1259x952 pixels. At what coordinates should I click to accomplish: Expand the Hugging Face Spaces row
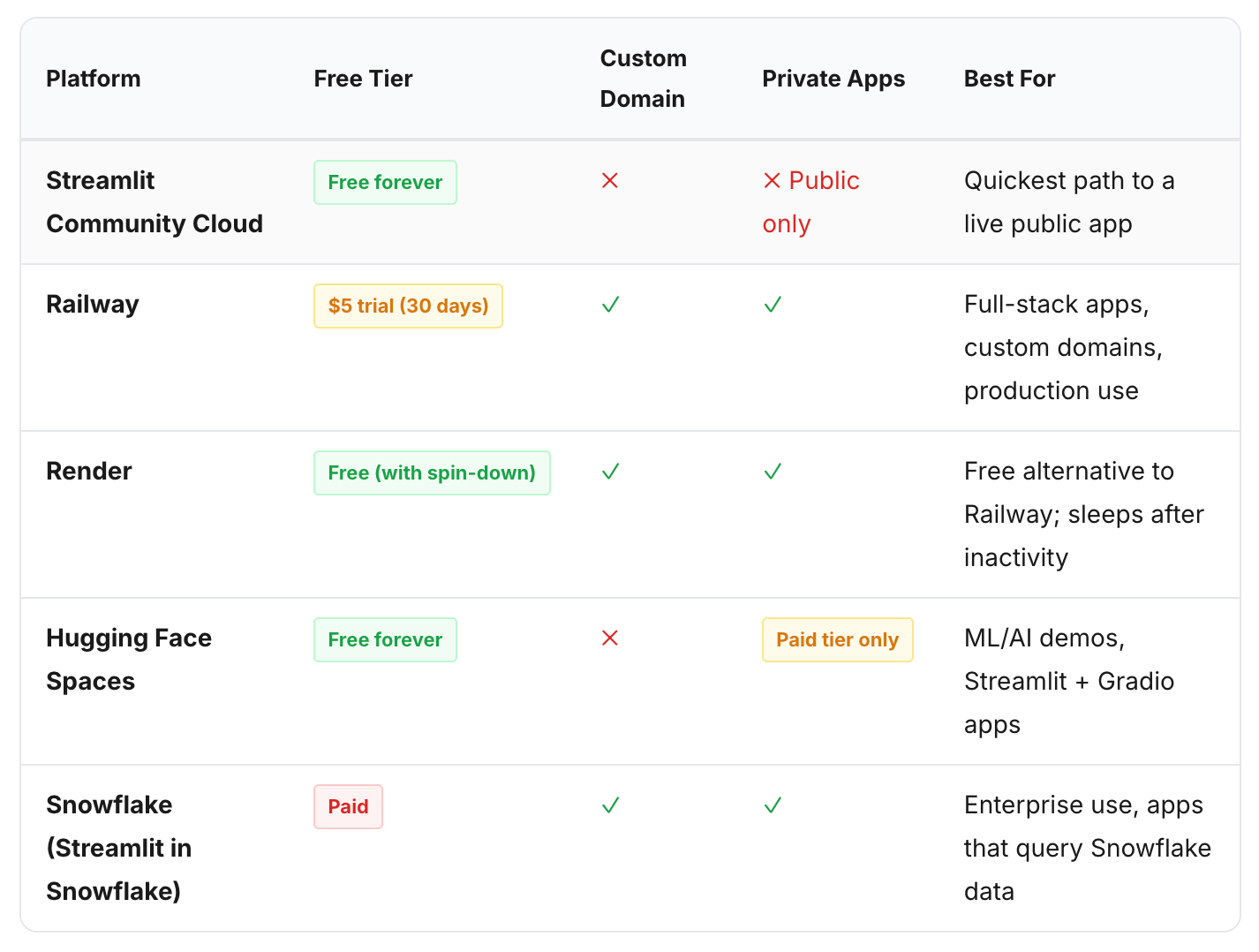[x=129, y=659]
